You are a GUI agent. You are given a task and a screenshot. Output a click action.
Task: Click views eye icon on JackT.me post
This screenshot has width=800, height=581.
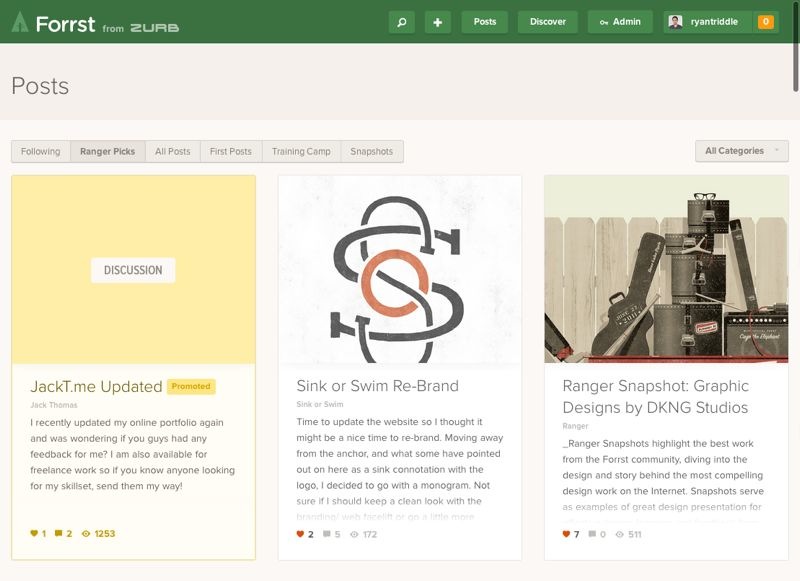[x=86, y=534]
